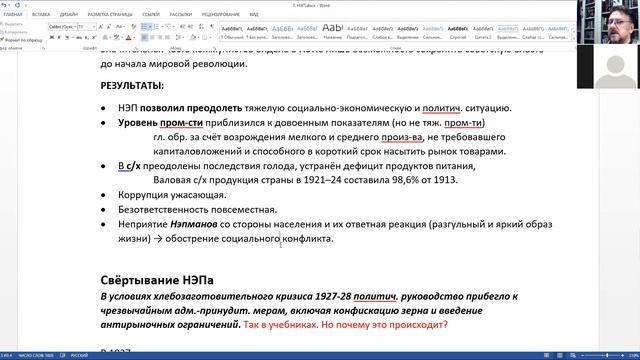Open numbering style dropdown arrow
The height and width of the screenshot is (360, 640).
tap(162, 27)
